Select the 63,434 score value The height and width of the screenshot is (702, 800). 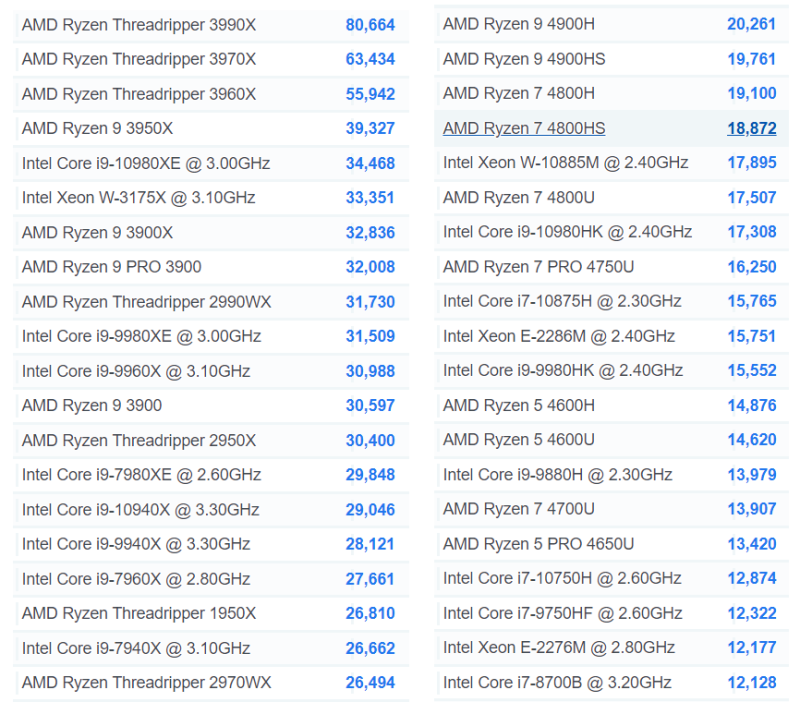[x=370, y=59]
